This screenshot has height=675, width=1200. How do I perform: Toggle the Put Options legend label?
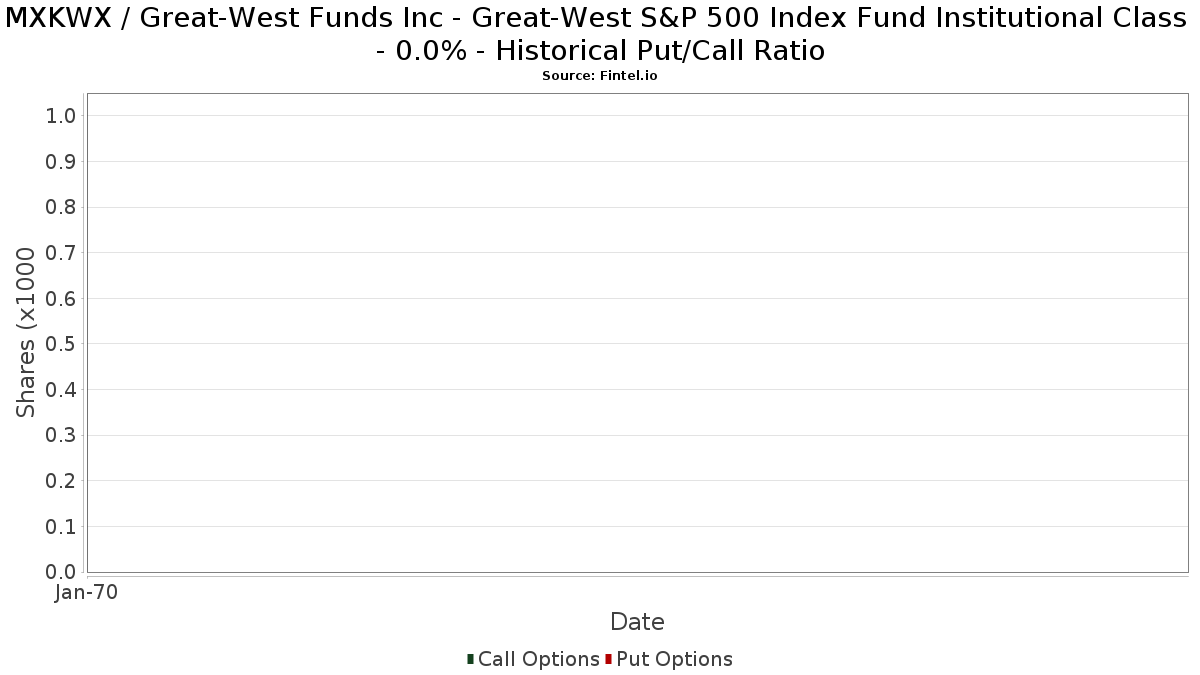674,659
